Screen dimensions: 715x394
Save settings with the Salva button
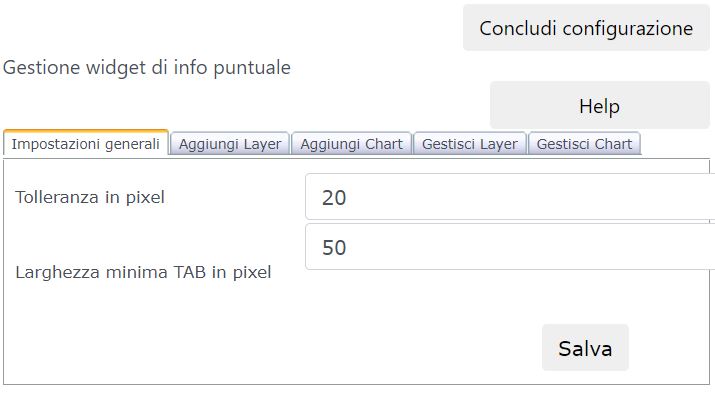(585, 348)
